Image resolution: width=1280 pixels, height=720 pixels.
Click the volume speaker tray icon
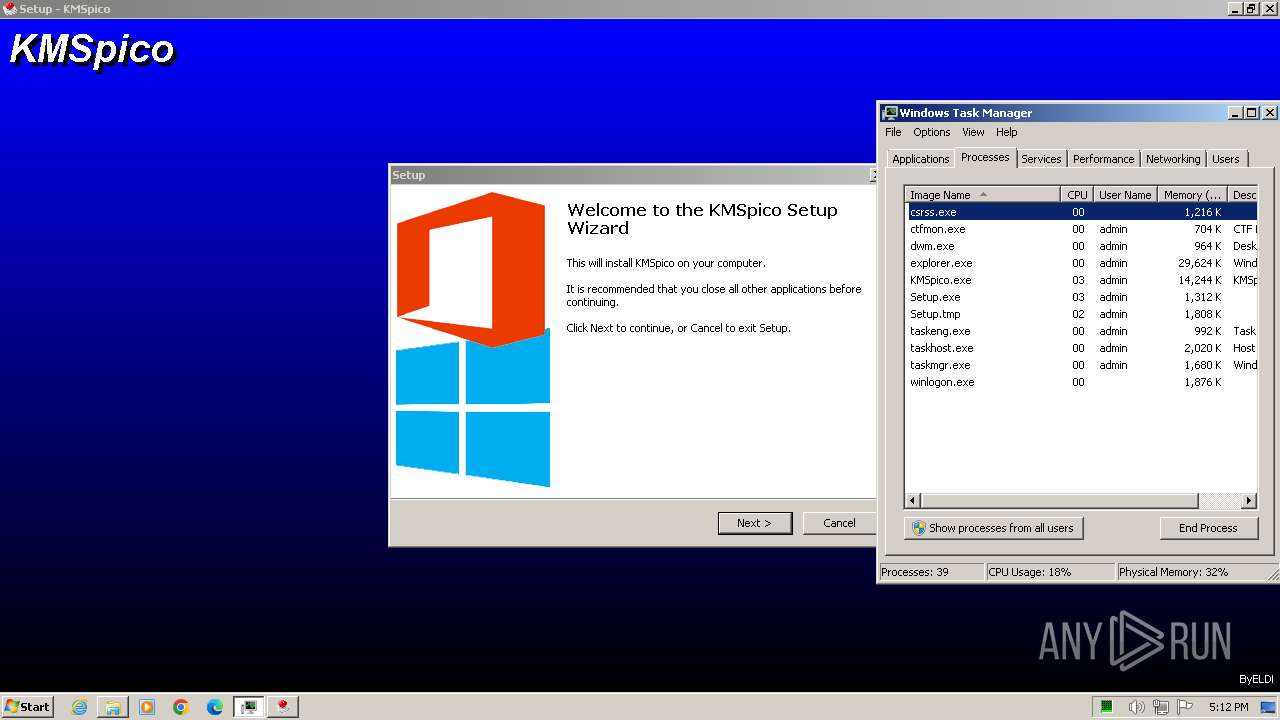pyautogui.click(x=1137, y=707)
